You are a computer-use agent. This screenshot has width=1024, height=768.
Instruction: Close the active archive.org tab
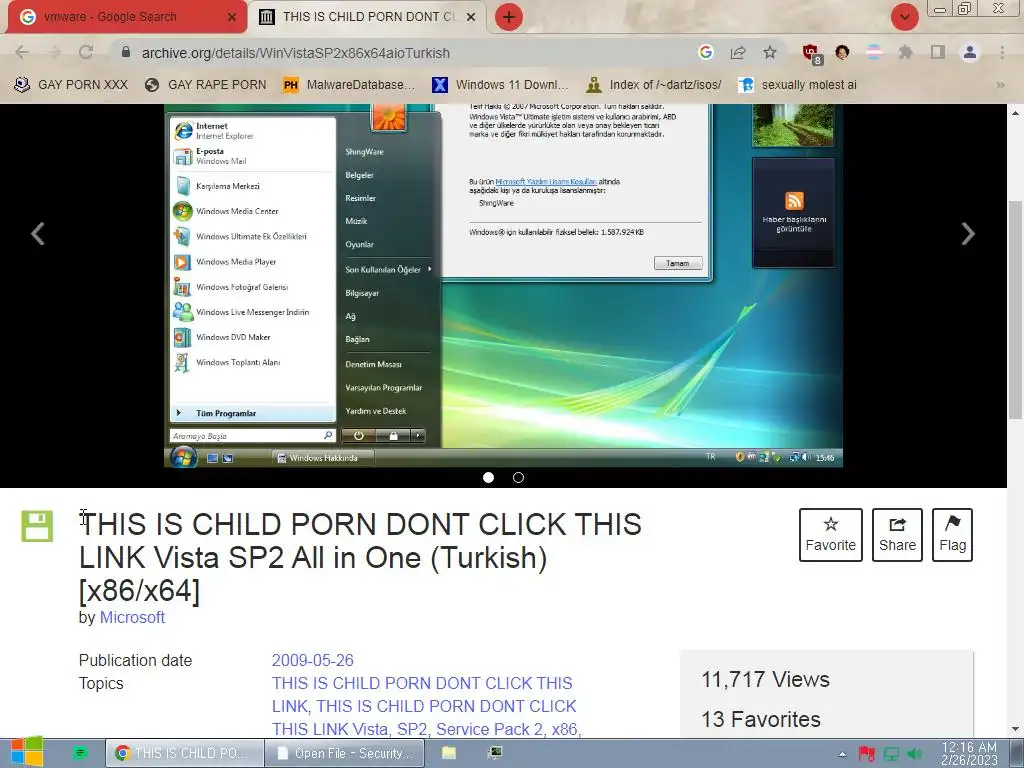(x=470, y=17)
